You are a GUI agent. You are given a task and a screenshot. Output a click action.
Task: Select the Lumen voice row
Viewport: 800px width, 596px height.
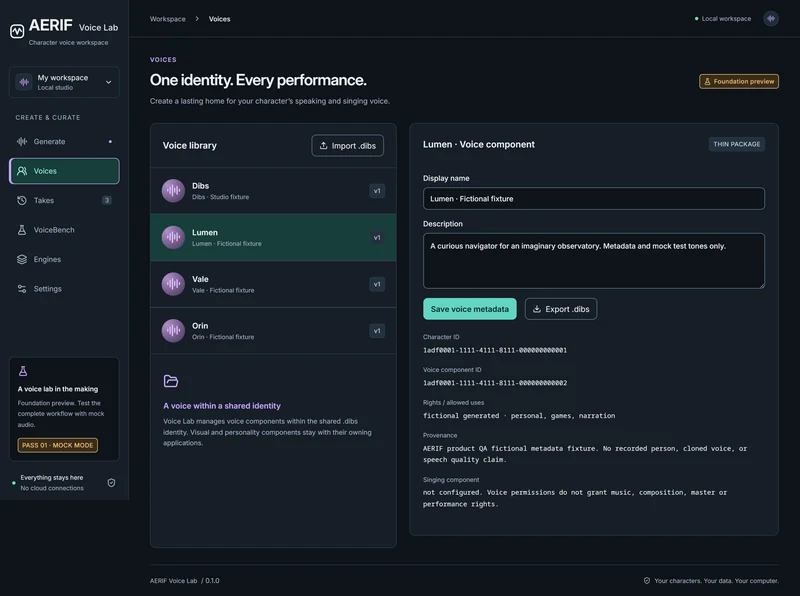click(273, 237)
